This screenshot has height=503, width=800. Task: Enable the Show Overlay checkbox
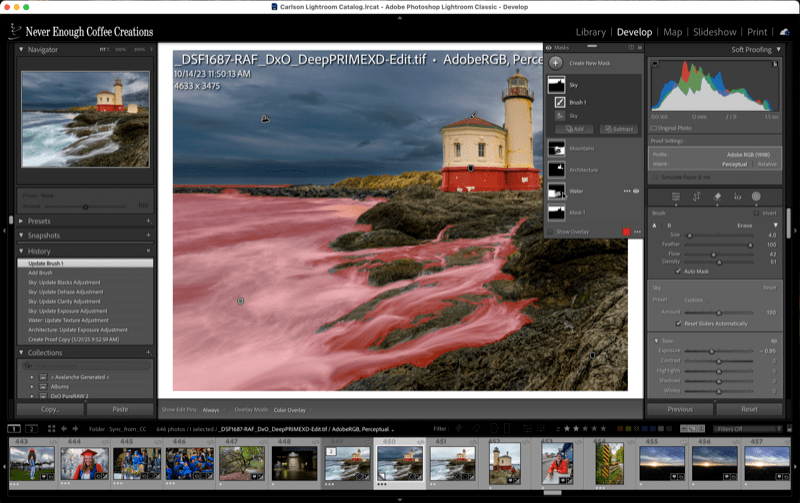coord(550,232)
